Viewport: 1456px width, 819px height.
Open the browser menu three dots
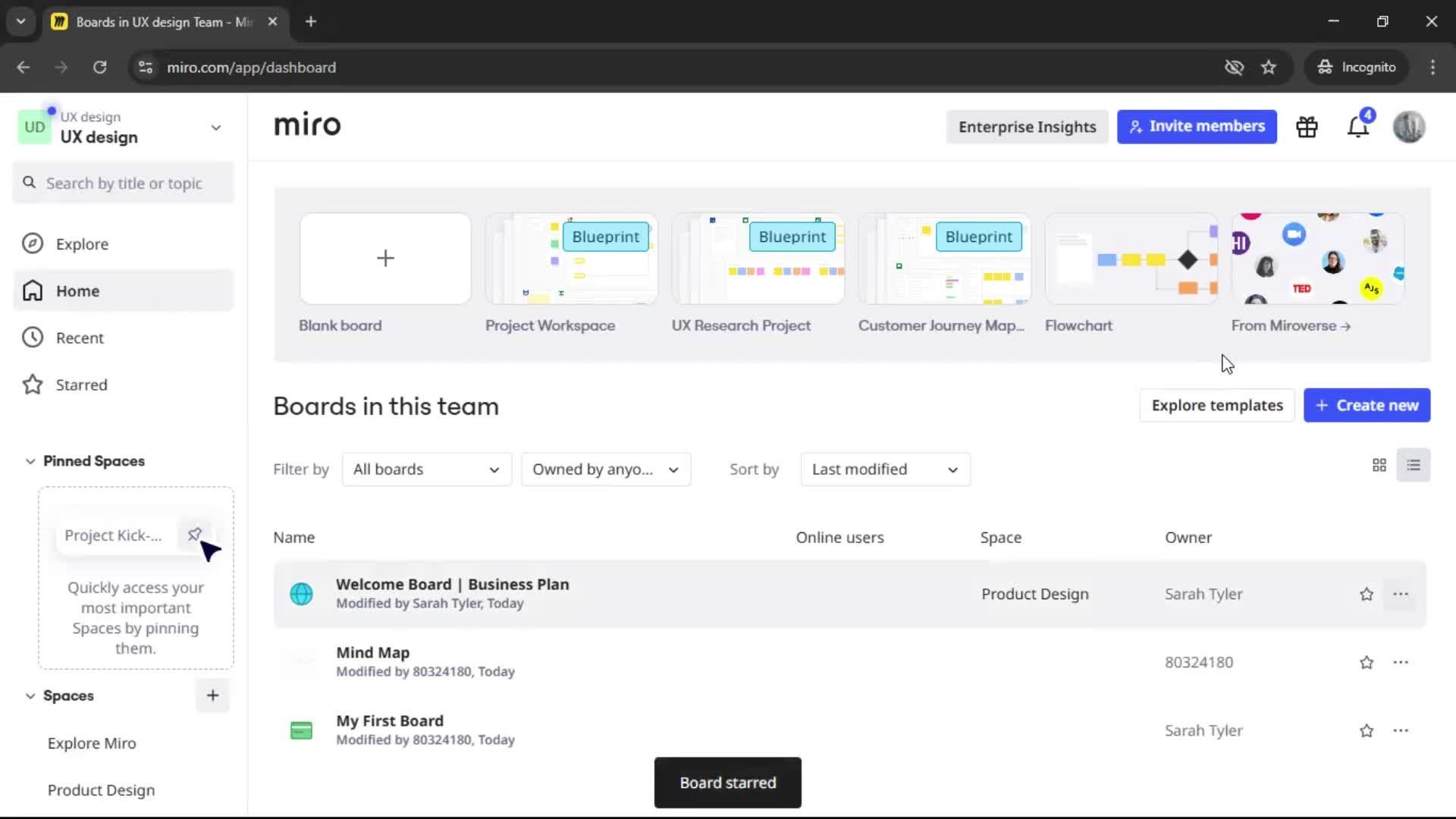pyautogui.click(x=1432, y=67)
